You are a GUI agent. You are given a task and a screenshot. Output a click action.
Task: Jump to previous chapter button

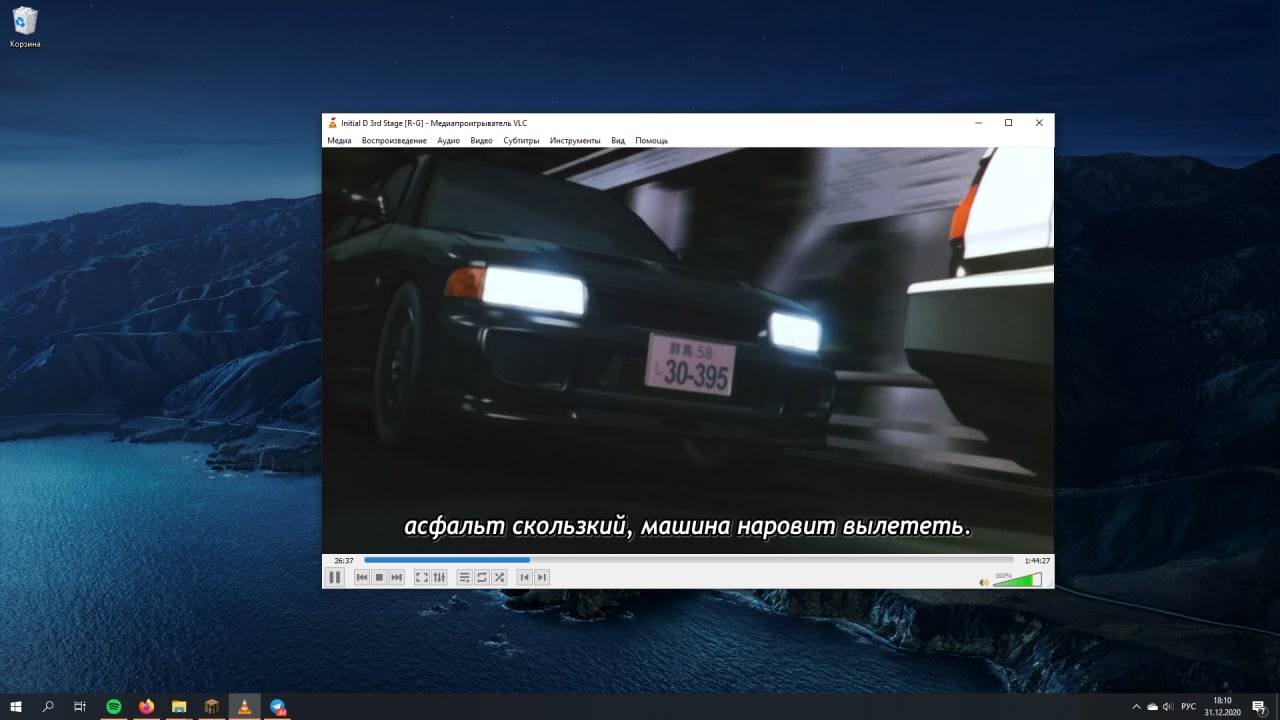524,577
